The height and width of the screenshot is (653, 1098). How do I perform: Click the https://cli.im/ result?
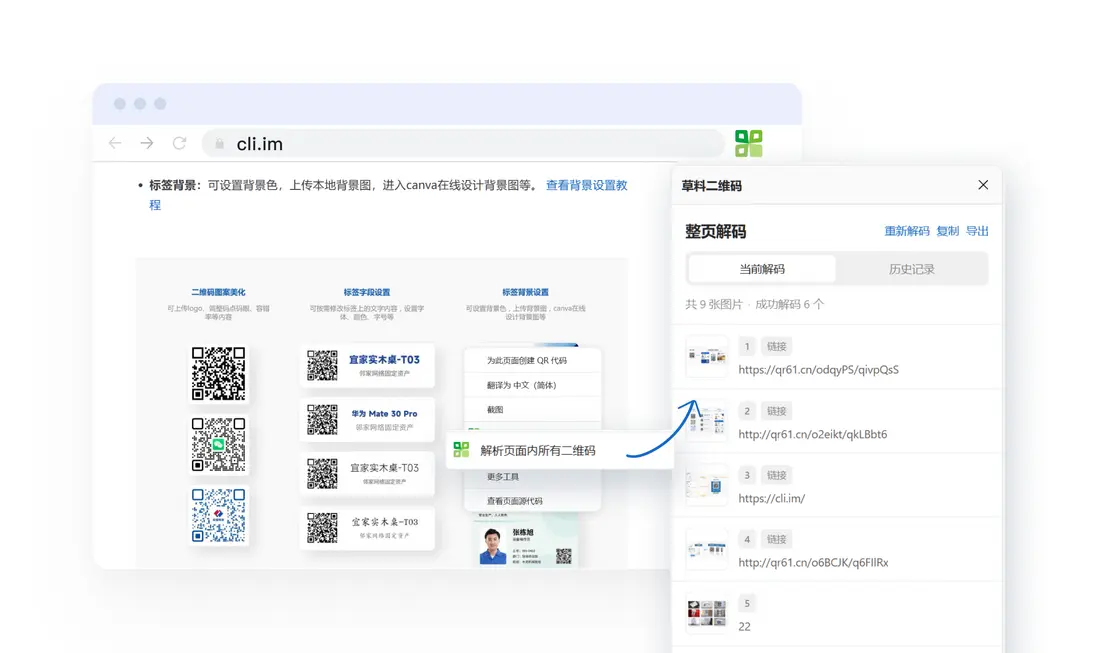[x=772, y=498]
